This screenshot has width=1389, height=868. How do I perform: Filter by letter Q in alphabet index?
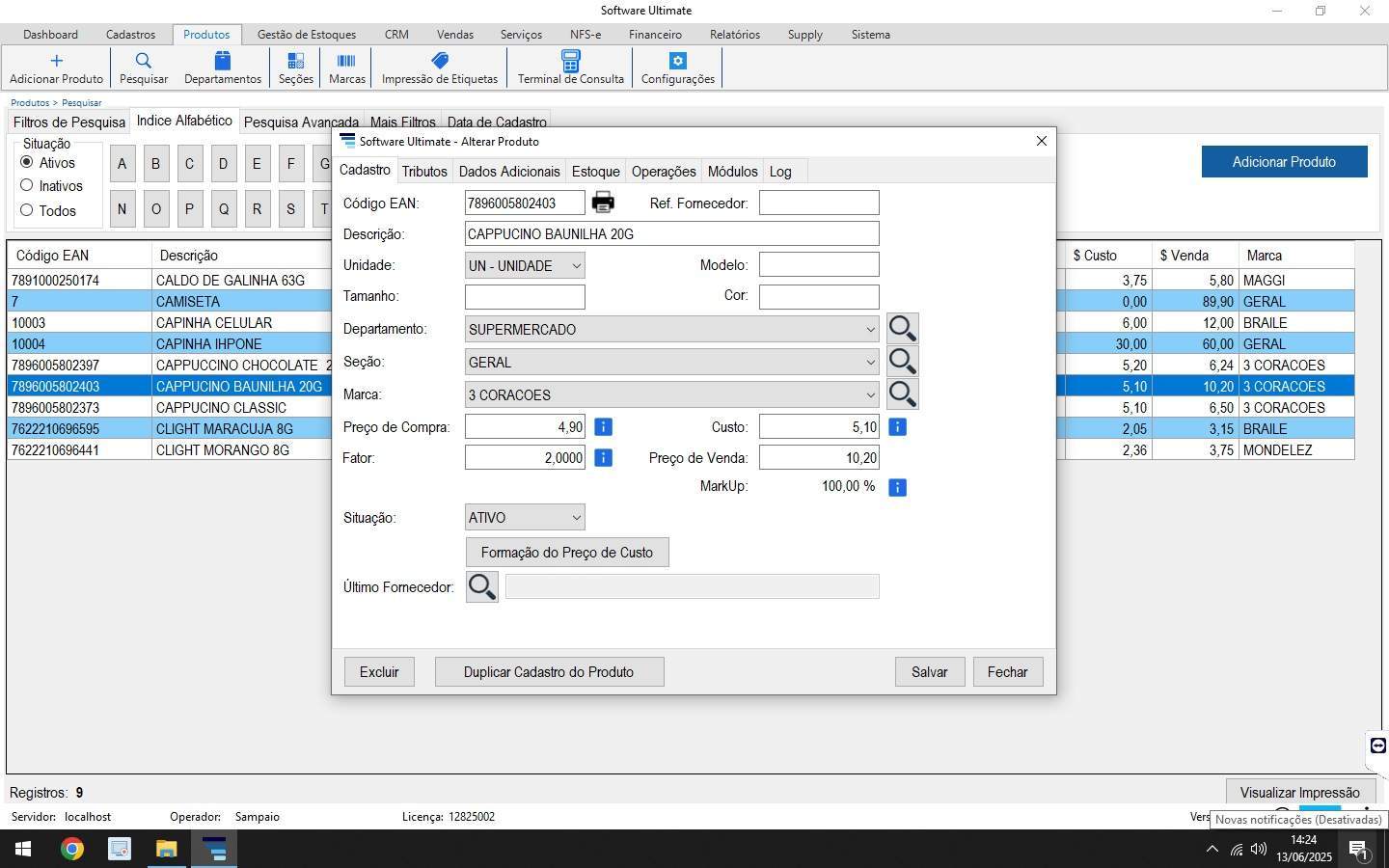tap(223, 208)
